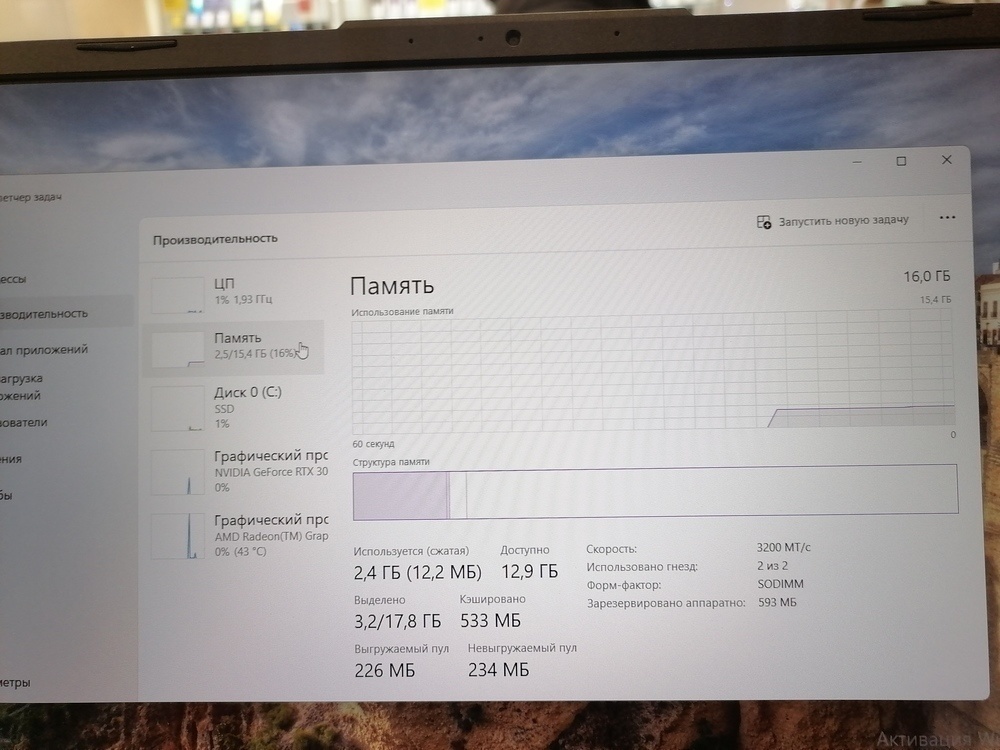Screen dimensions: 1000x750
Task: Go to the Службы sidebar page
Action: pyautogui.click(x=8, y=496)
